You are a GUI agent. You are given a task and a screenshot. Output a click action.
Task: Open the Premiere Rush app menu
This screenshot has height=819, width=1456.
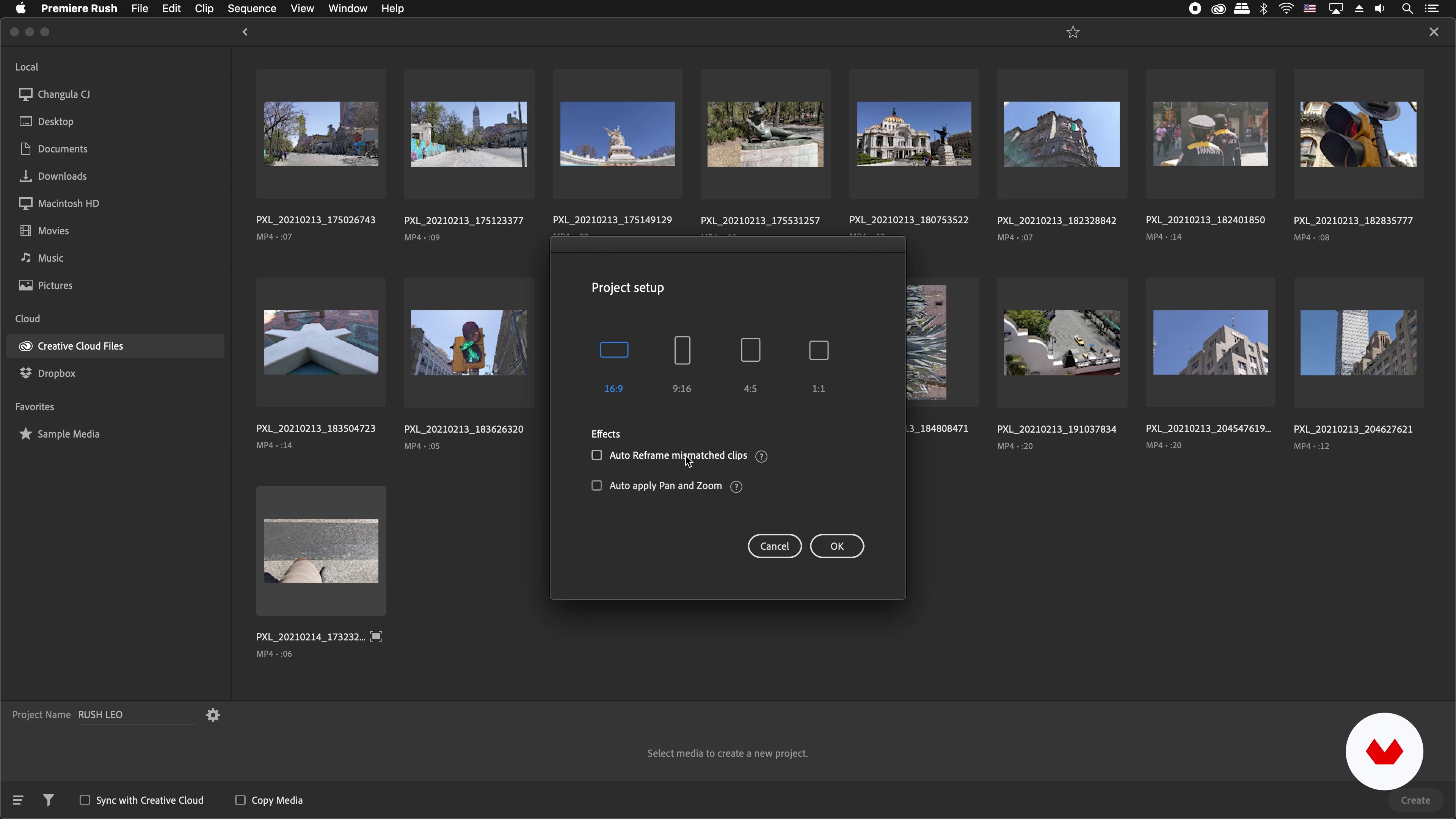[x=79, y=8]
